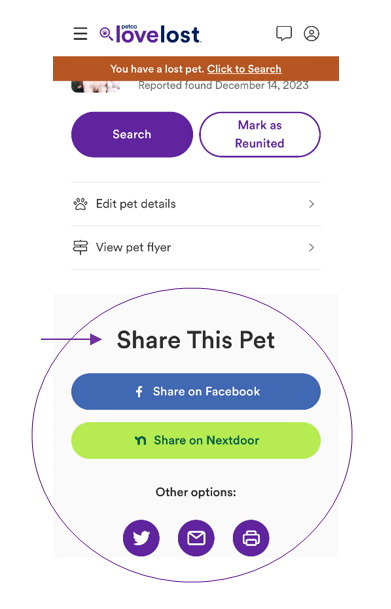Open the user profile icon
Viewport: 391px width, 609px height.
pos(311,34)
